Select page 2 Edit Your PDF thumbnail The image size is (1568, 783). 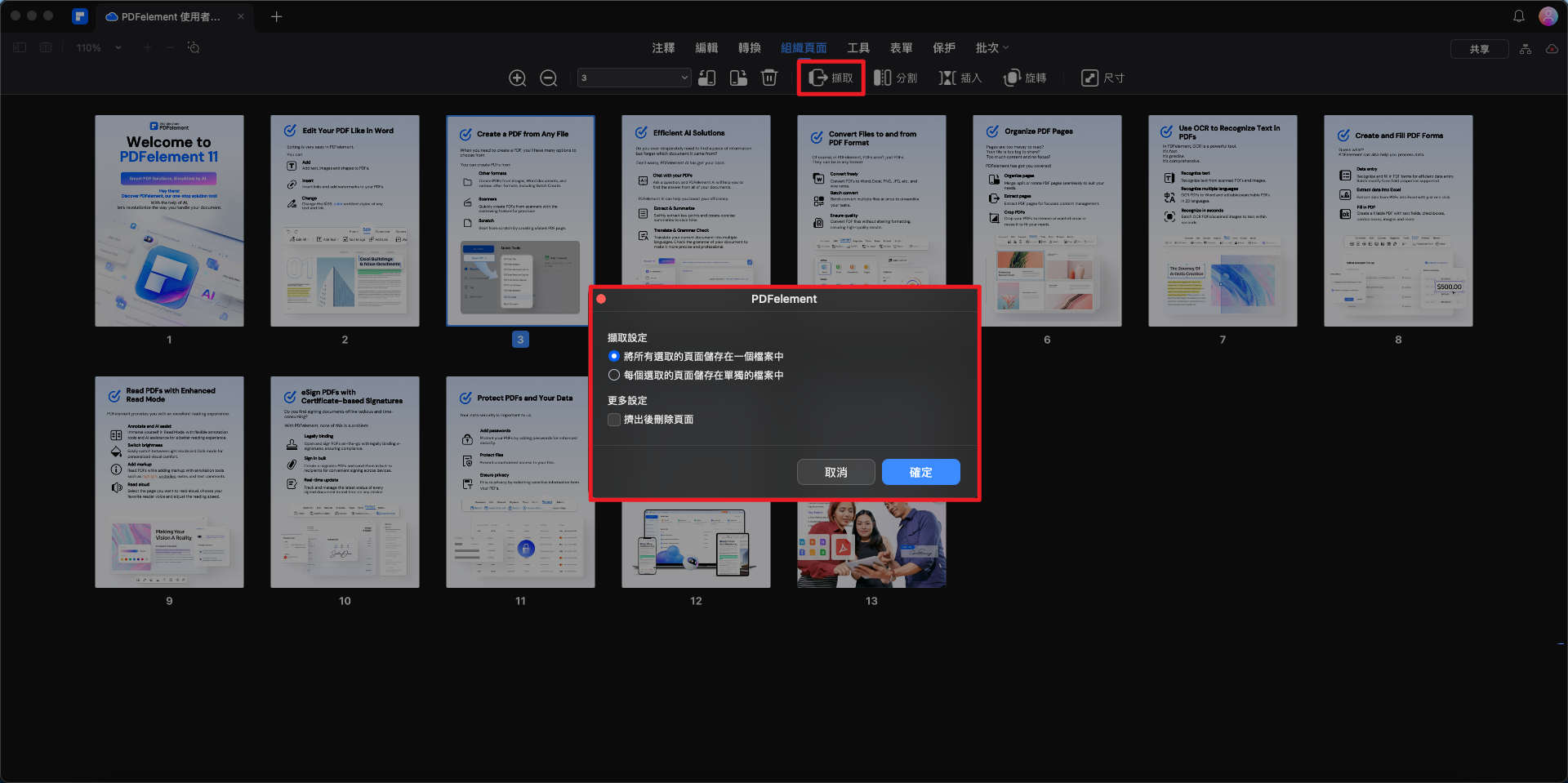(x=345, y=220)
